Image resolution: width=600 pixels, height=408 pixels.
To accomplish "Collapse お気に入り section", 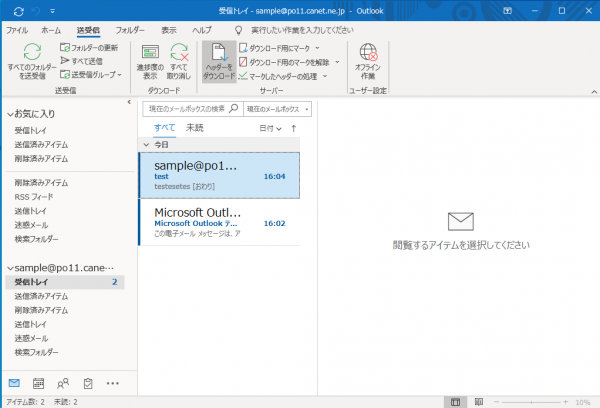I will 10,114.
